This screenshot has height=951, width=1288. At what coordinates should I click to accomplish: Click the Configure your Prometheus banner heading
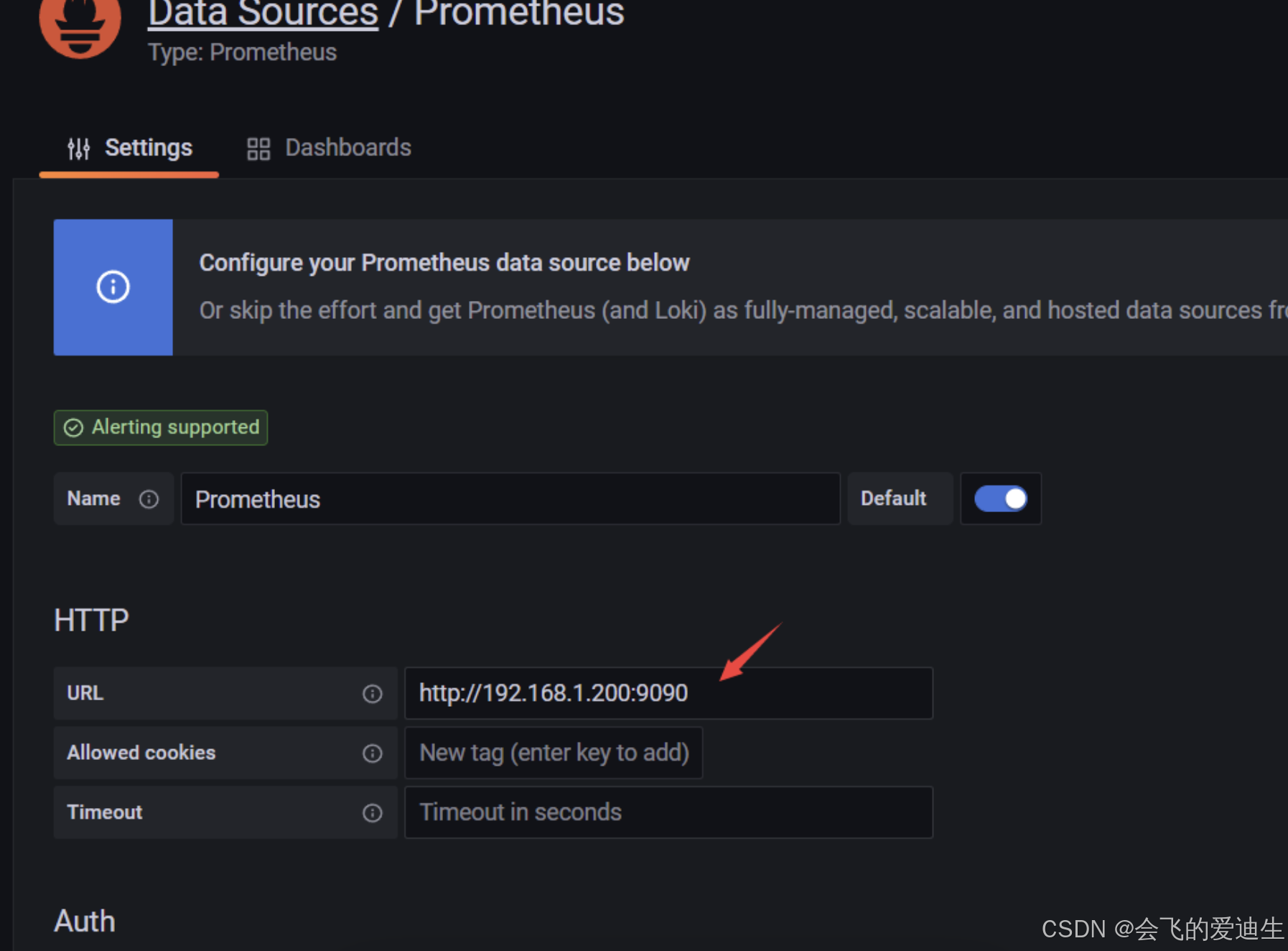tap(444, 263)
